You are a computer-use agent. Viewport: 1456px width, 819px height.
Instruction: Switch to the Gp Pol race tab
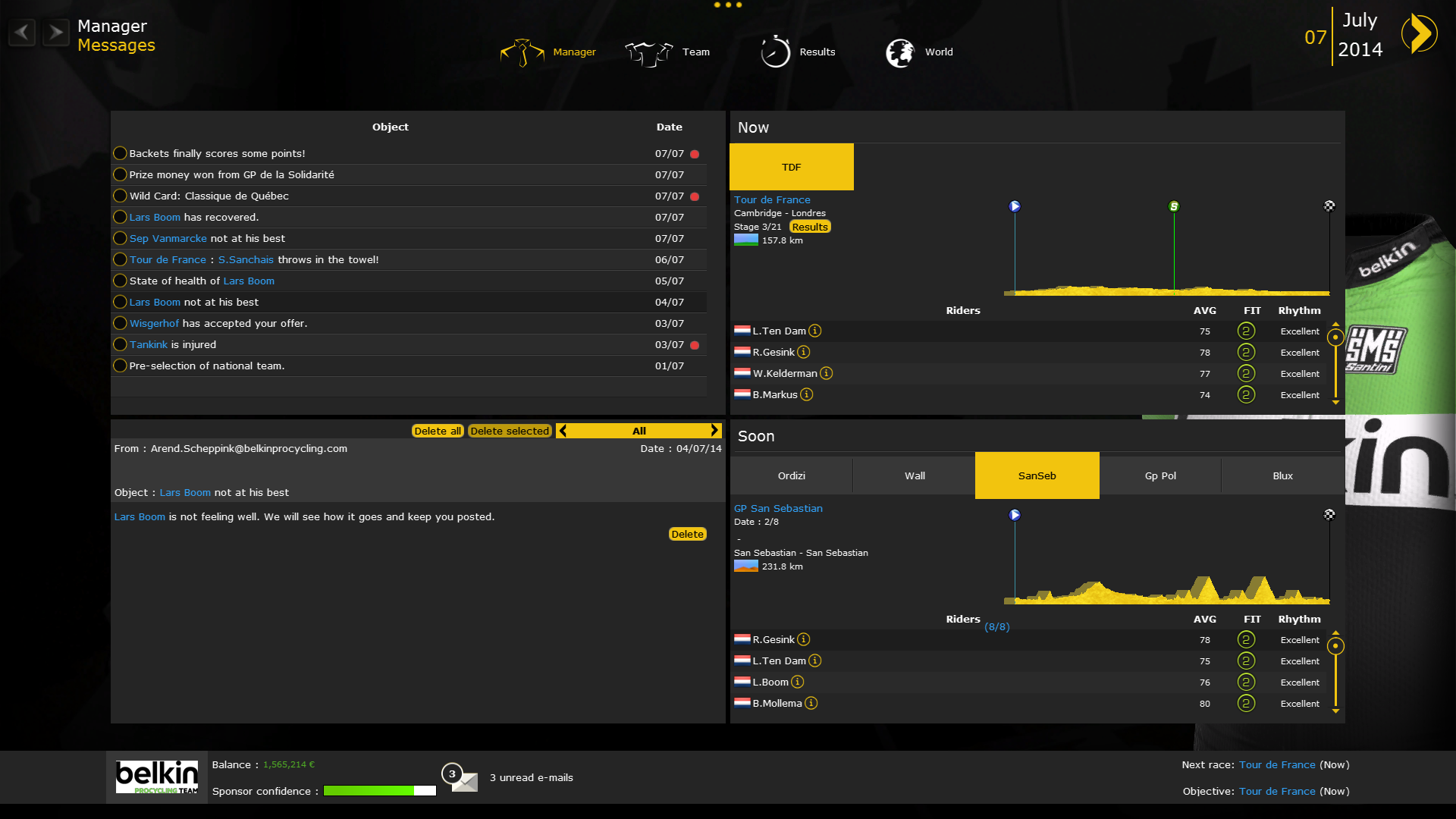pos(1160,475)
